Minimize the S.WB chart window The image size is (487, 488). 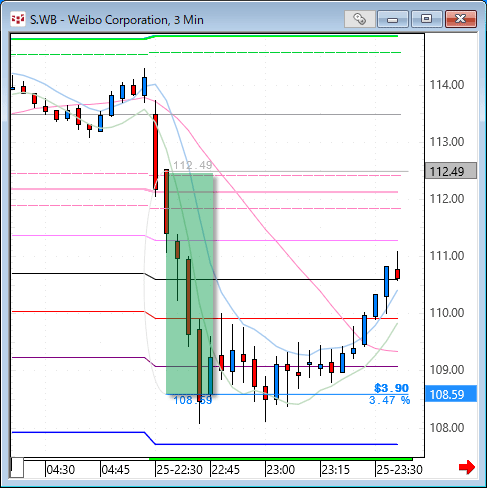[393, 19]
